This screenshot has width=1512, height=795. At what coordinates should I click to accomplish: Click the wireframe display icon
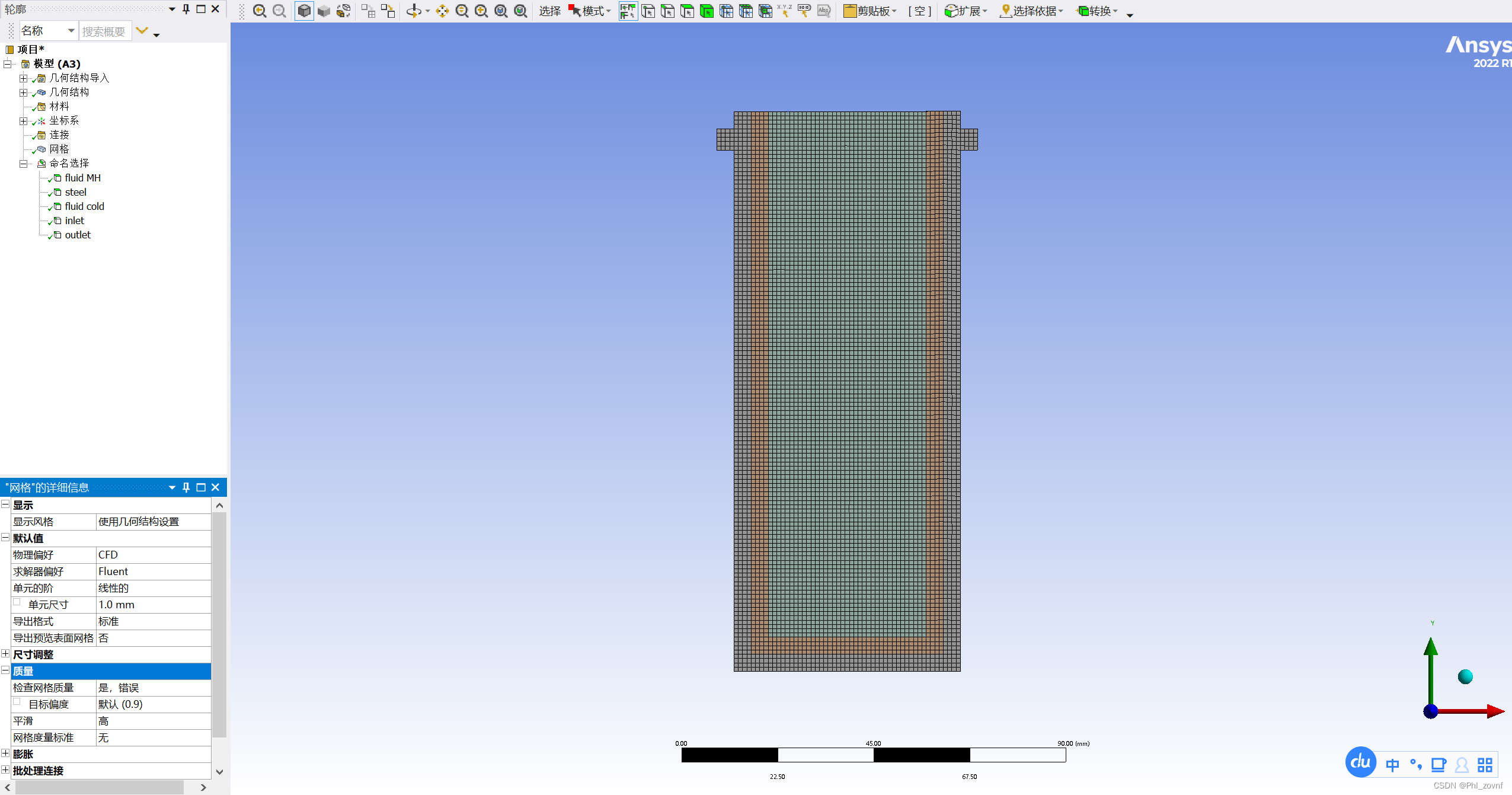(x=343, y=11)
